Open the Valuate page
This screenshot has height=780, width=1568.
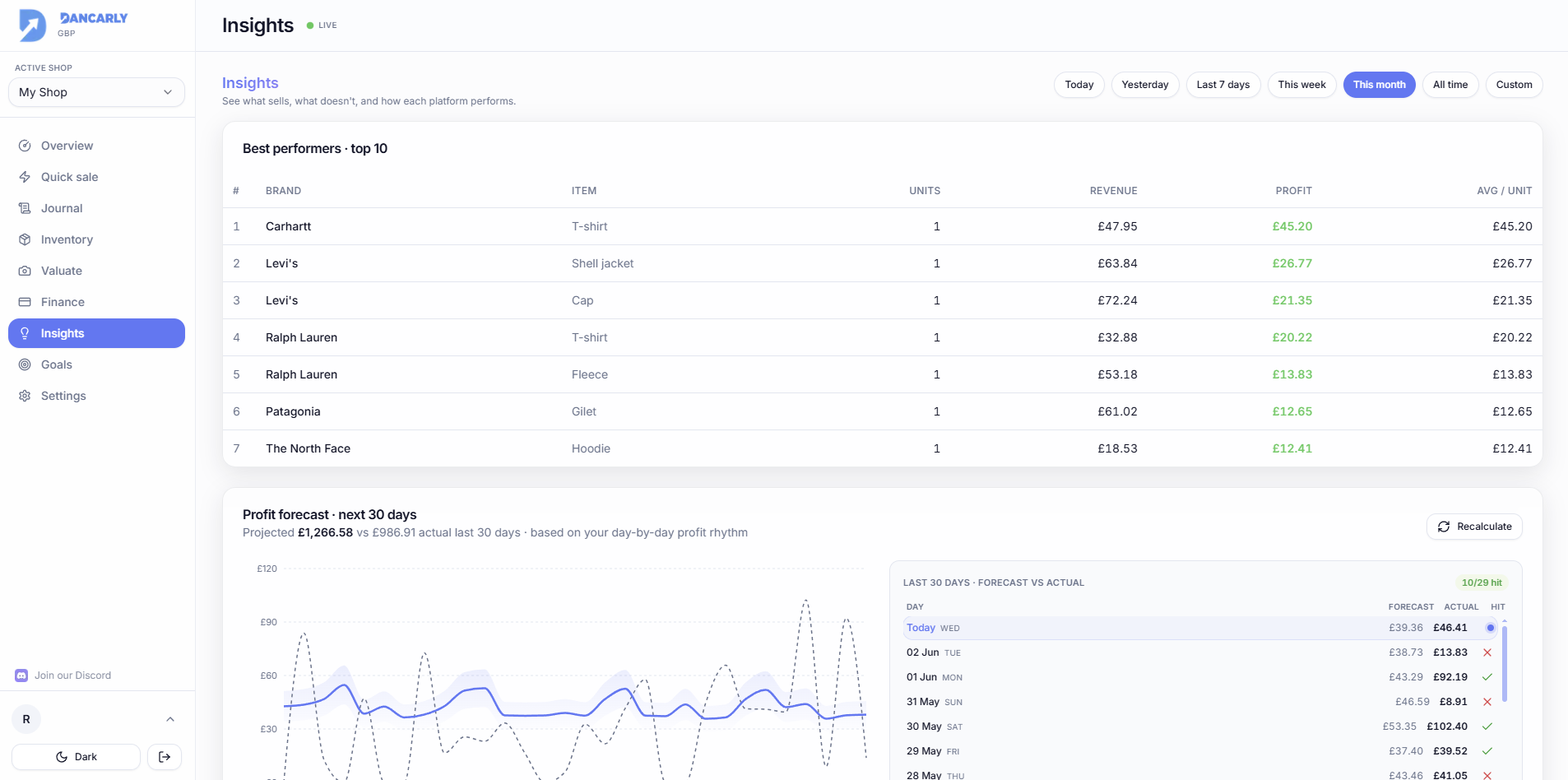click(96, 271)
